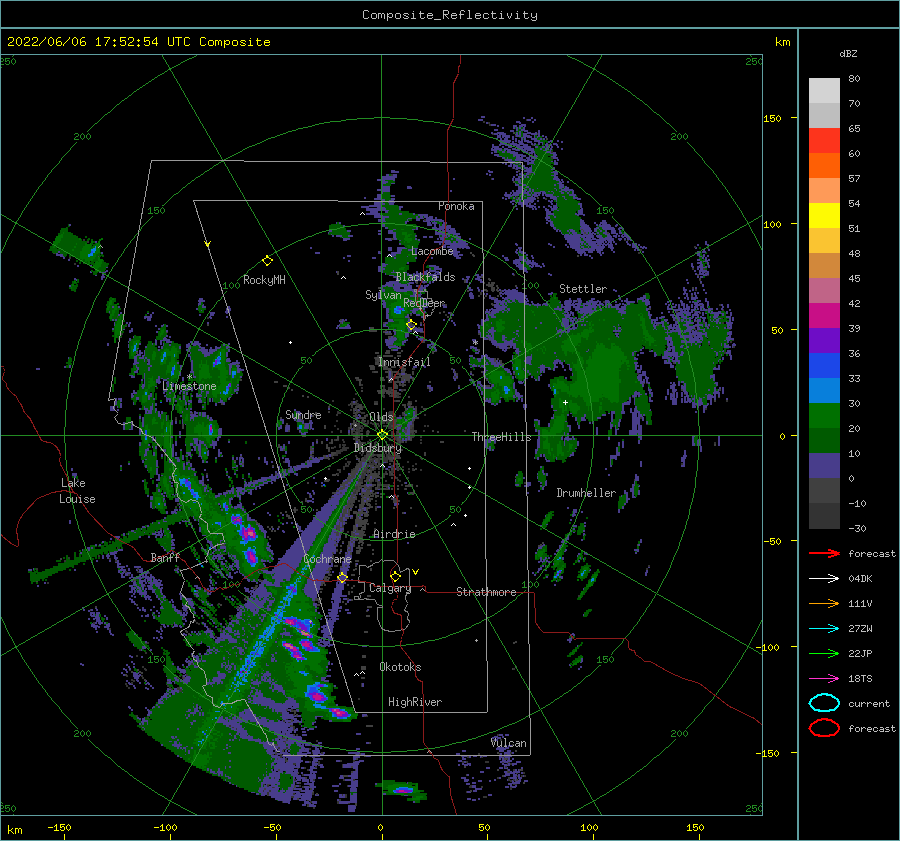This screenshot has width=900, height=841.
Task: Click the Lake Louise label
Action: (x=77, y=491)
